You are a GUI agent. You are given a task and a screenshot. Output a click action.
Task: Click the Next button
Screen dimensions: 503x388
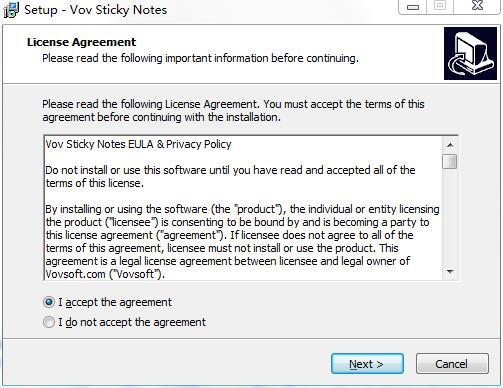click(x=367, y=364)
